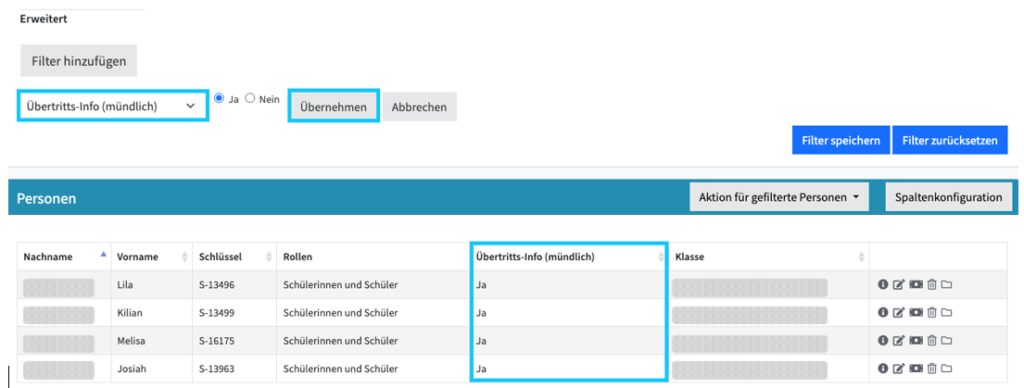This screenshot has width=1024, height=388.
Task: Click the trash icon in Kilian's row
Action: coord(932,312)
